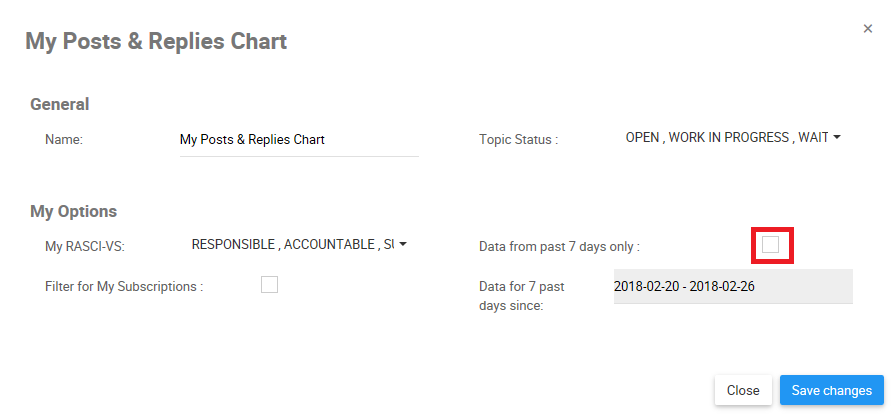Click the My RASCI-VS: label

pos(84,246)
